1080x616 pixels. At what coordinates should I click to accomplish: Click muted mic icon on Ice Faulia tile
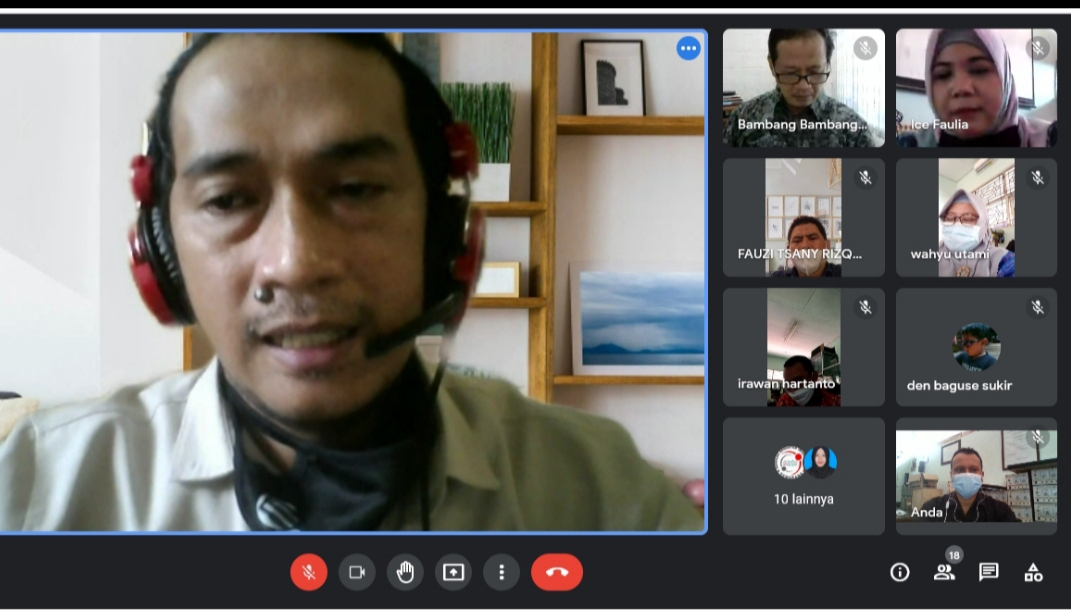[x=1037, y=48]
